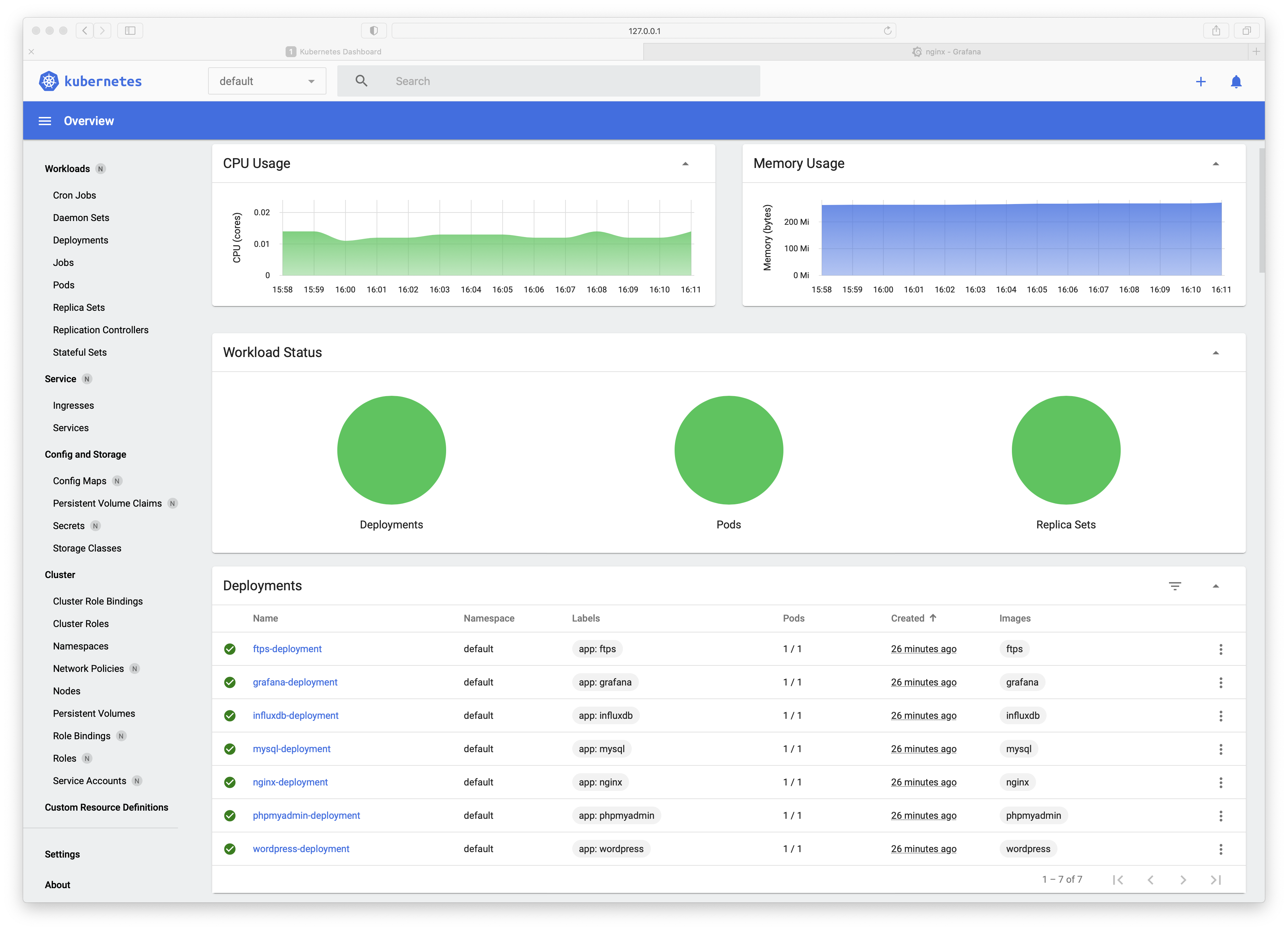Go to next page of deployments

coord(1184,879)
